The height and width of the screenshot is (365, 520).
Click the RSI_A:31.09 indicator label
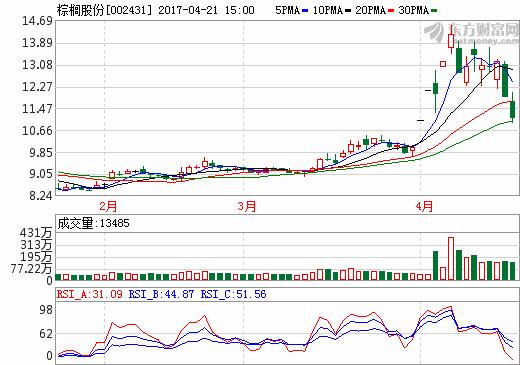pos(90,294)
